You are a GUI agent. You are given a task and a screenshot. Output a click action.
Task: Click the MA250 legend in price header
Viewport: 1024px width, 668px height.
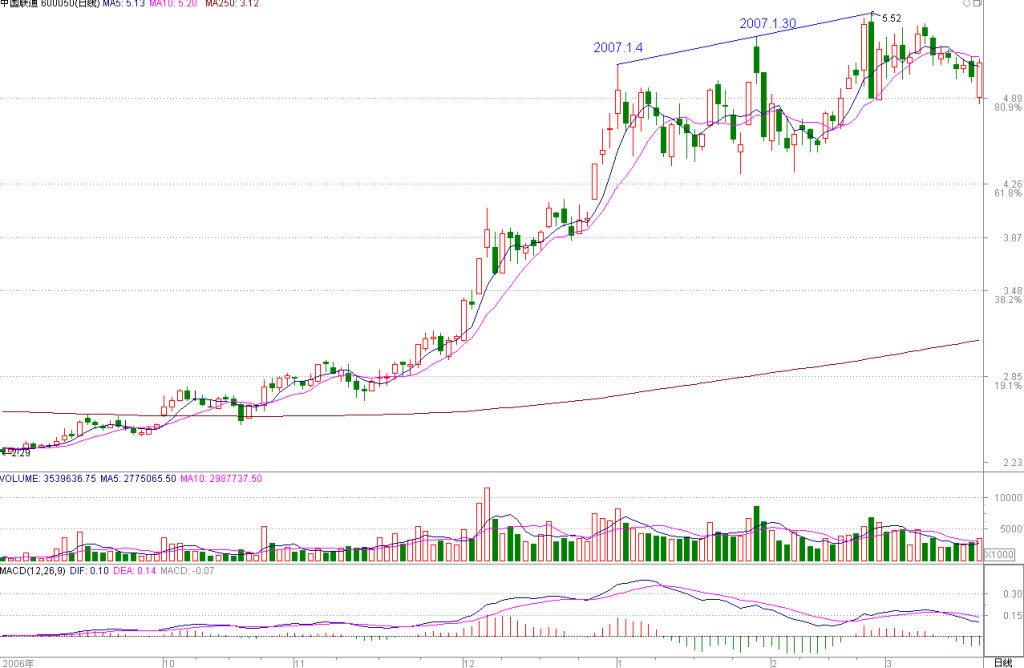click(x=232, y=3)
